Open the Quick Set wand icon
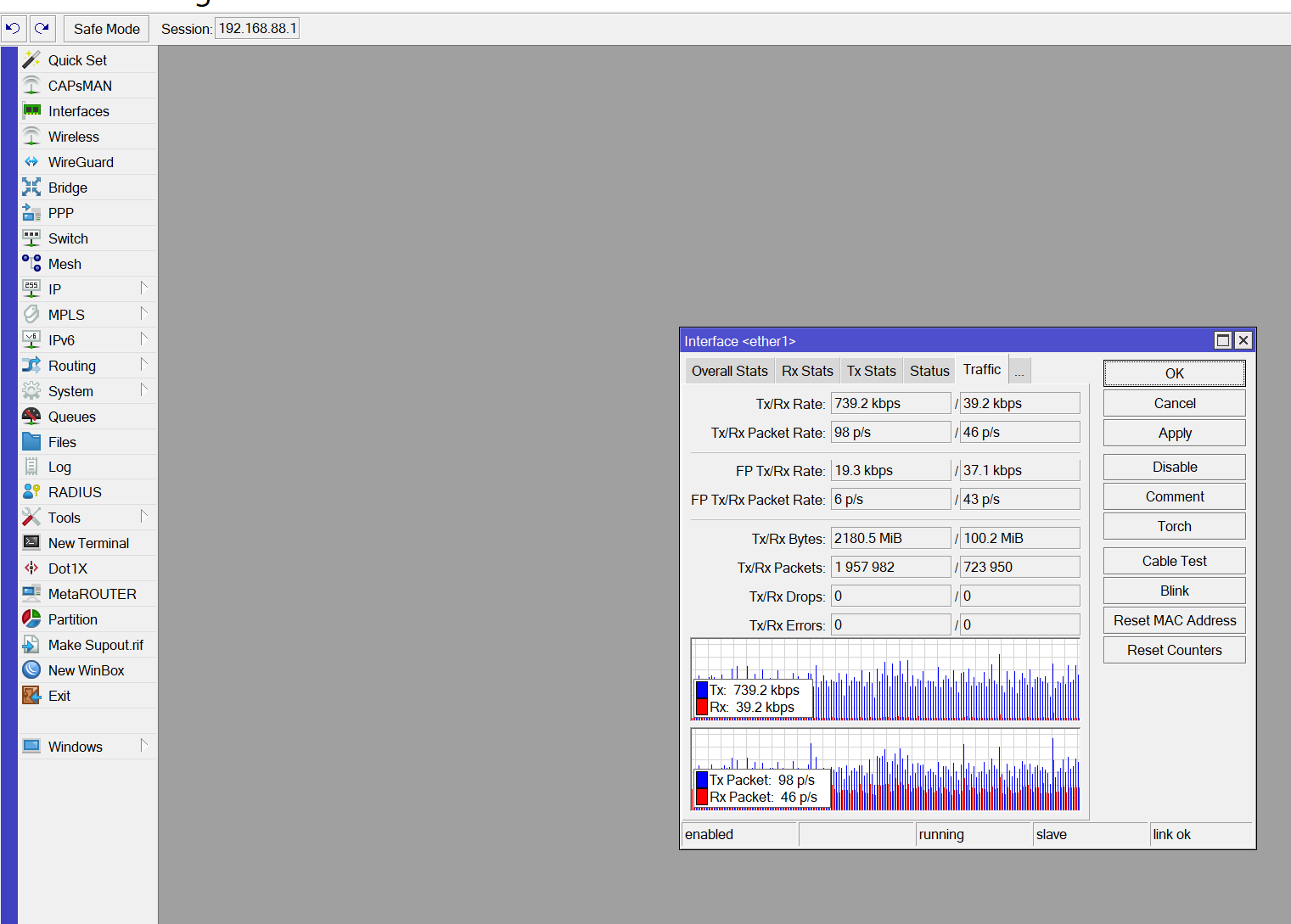This screenshot has height=924, width=1291. point(31,60)
